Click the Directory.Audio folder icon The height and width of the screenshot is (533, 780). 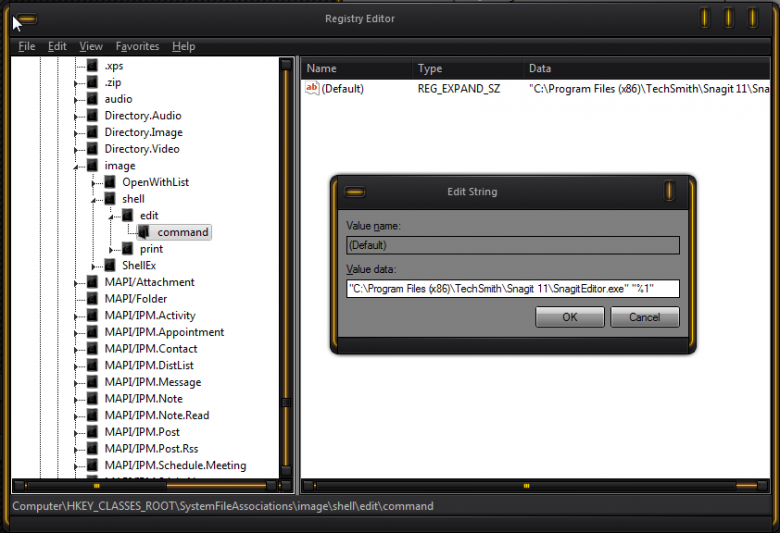[93, 115]
